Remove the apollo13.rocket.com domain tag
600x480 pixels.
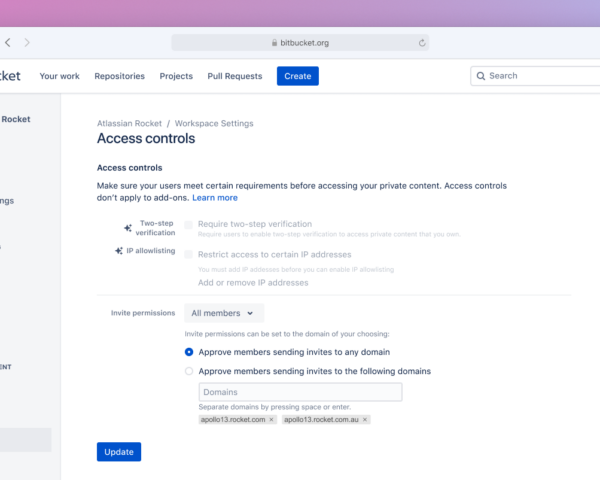coord(272,420)
